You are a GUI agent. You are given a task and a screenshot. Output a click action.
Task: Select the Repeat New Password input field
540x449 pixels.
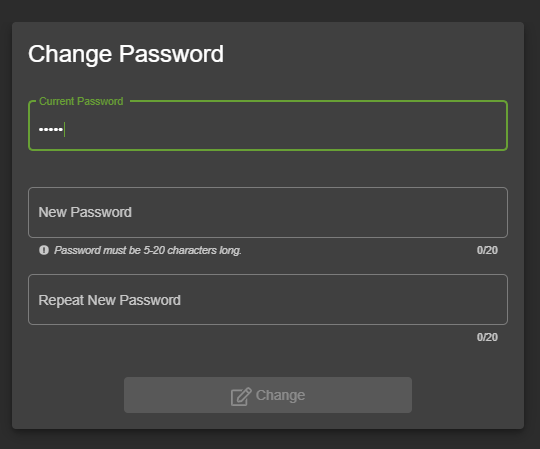pos(268,300)
